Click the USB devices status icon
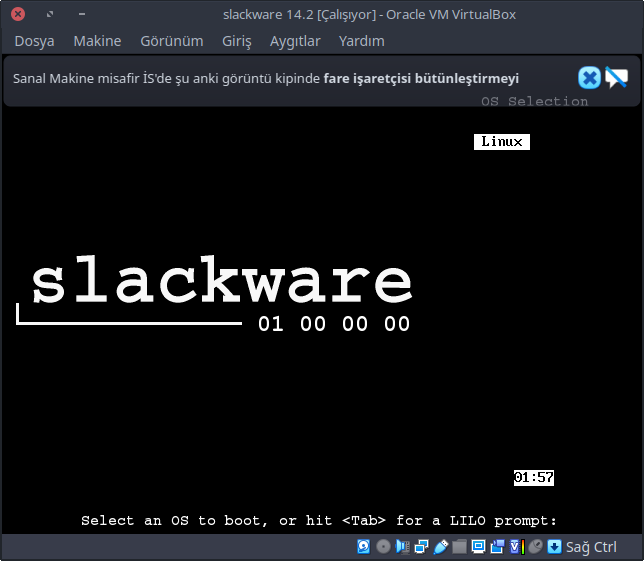644x561 pixels. pos(441,547)
